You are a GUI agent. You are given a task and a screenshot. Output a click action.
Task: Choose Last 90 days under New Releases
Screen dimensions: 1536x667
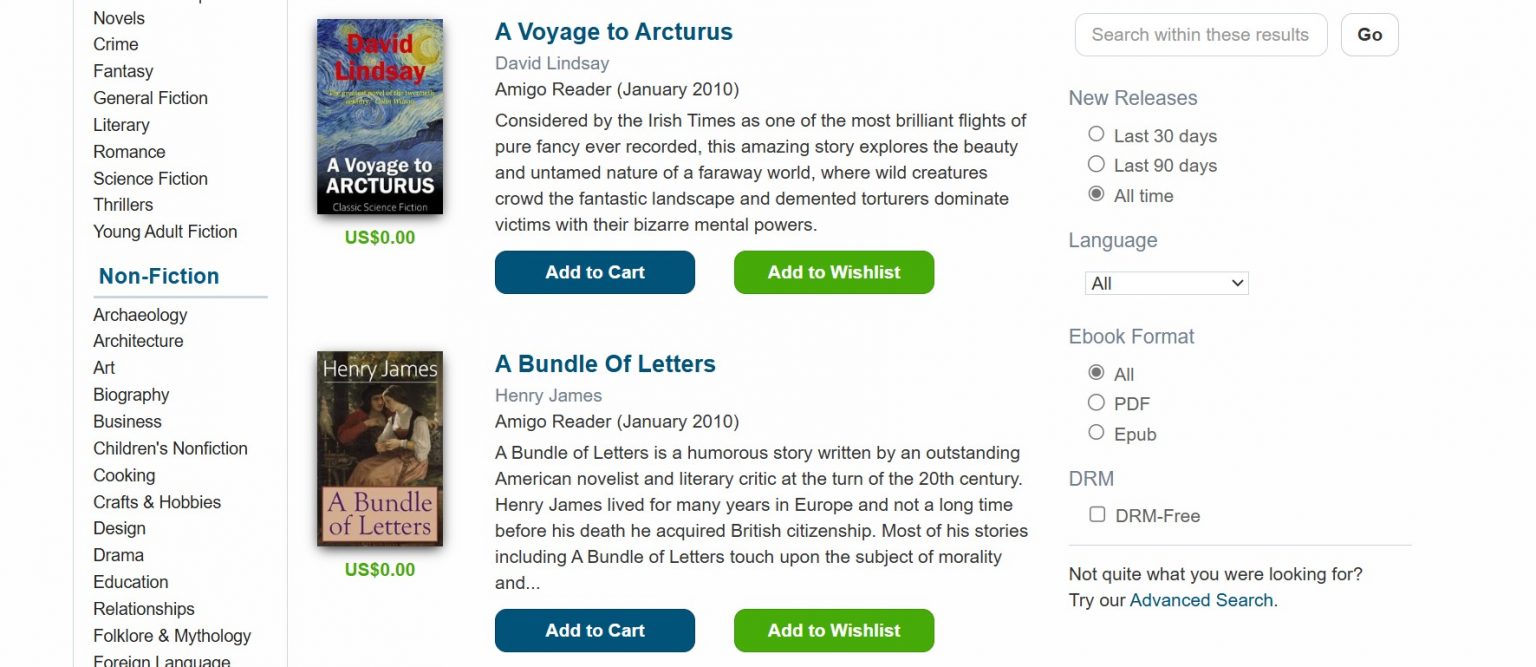[1096, 164]
